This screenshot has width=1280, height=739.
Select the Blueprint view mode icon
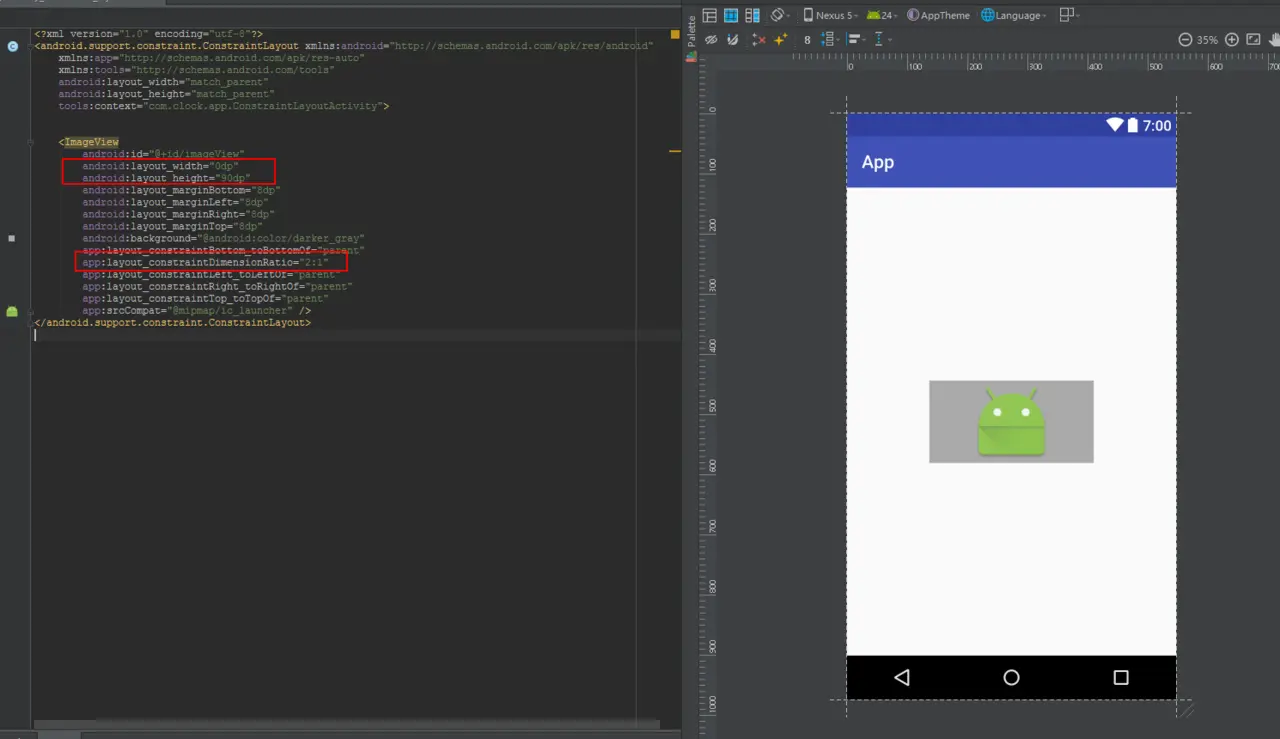point(731,15)
